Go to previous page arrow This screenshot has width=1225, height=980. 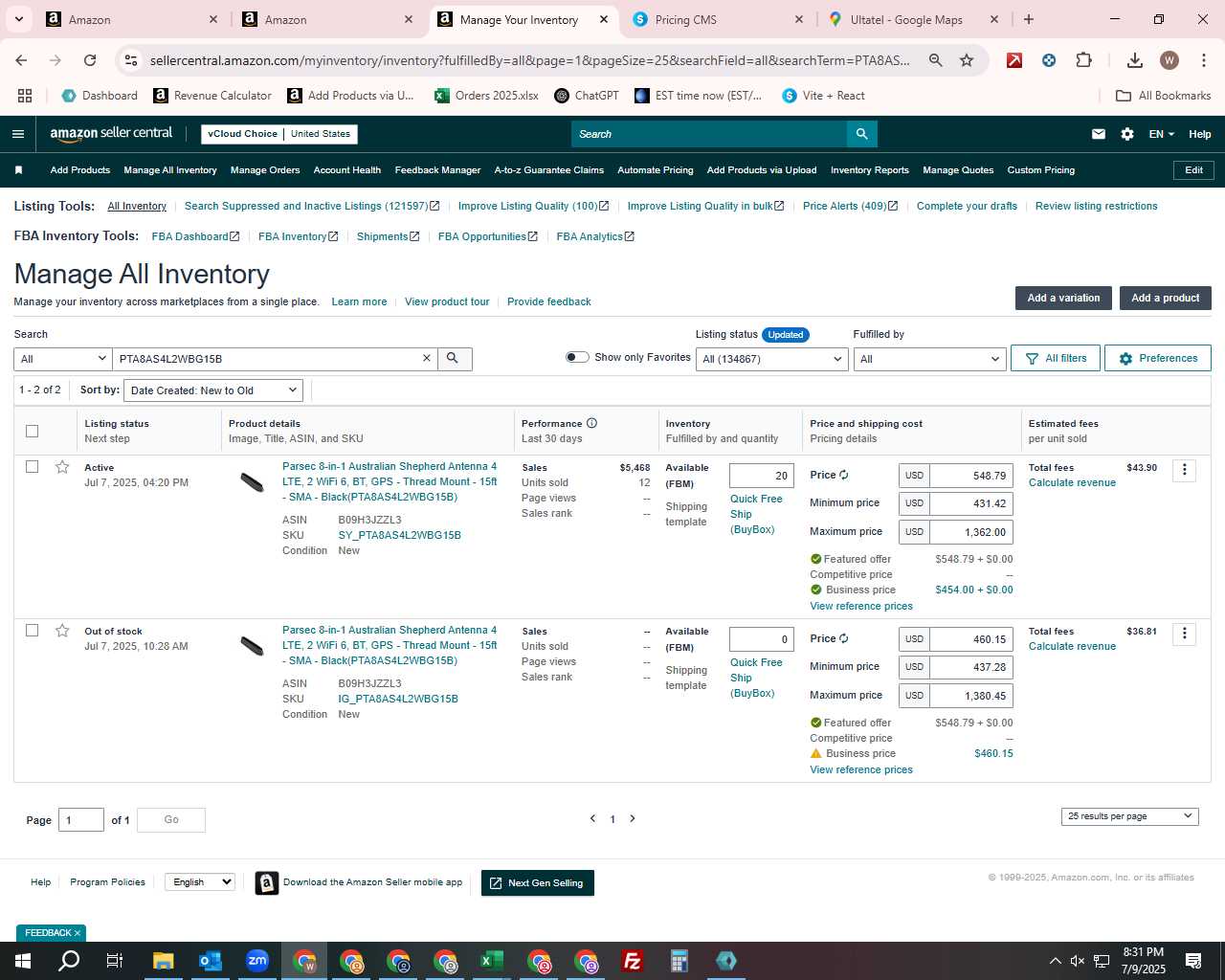click(592, 818)
